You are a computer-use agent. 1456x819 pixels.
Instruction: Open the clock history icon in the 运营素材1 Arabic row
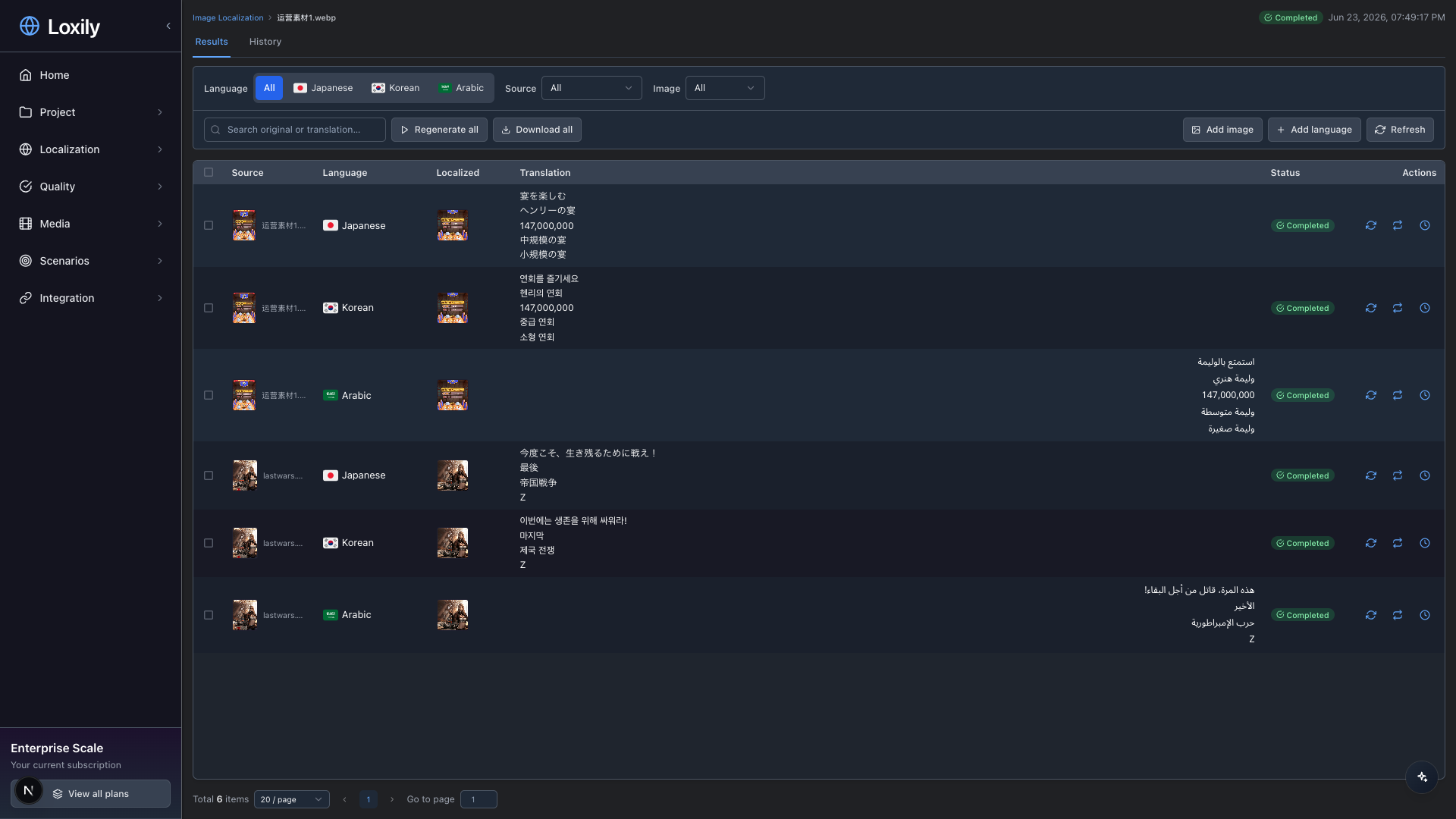pyautogui.click(x=1425, y=395)
